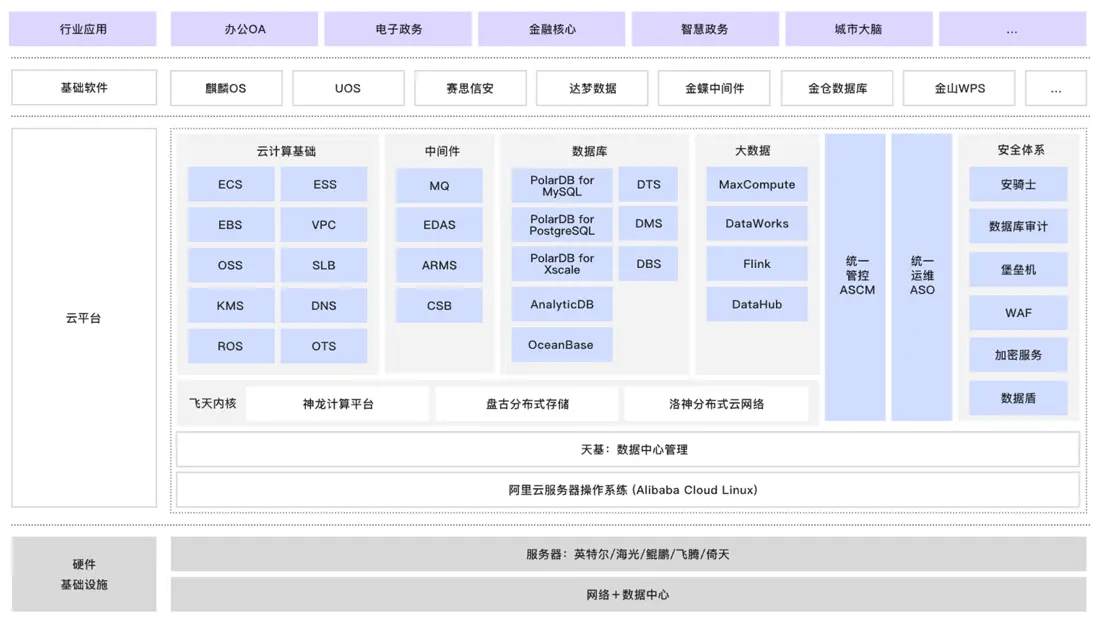
Task: Click the 统一运维 ASO column
Action: tap(922, 277)
